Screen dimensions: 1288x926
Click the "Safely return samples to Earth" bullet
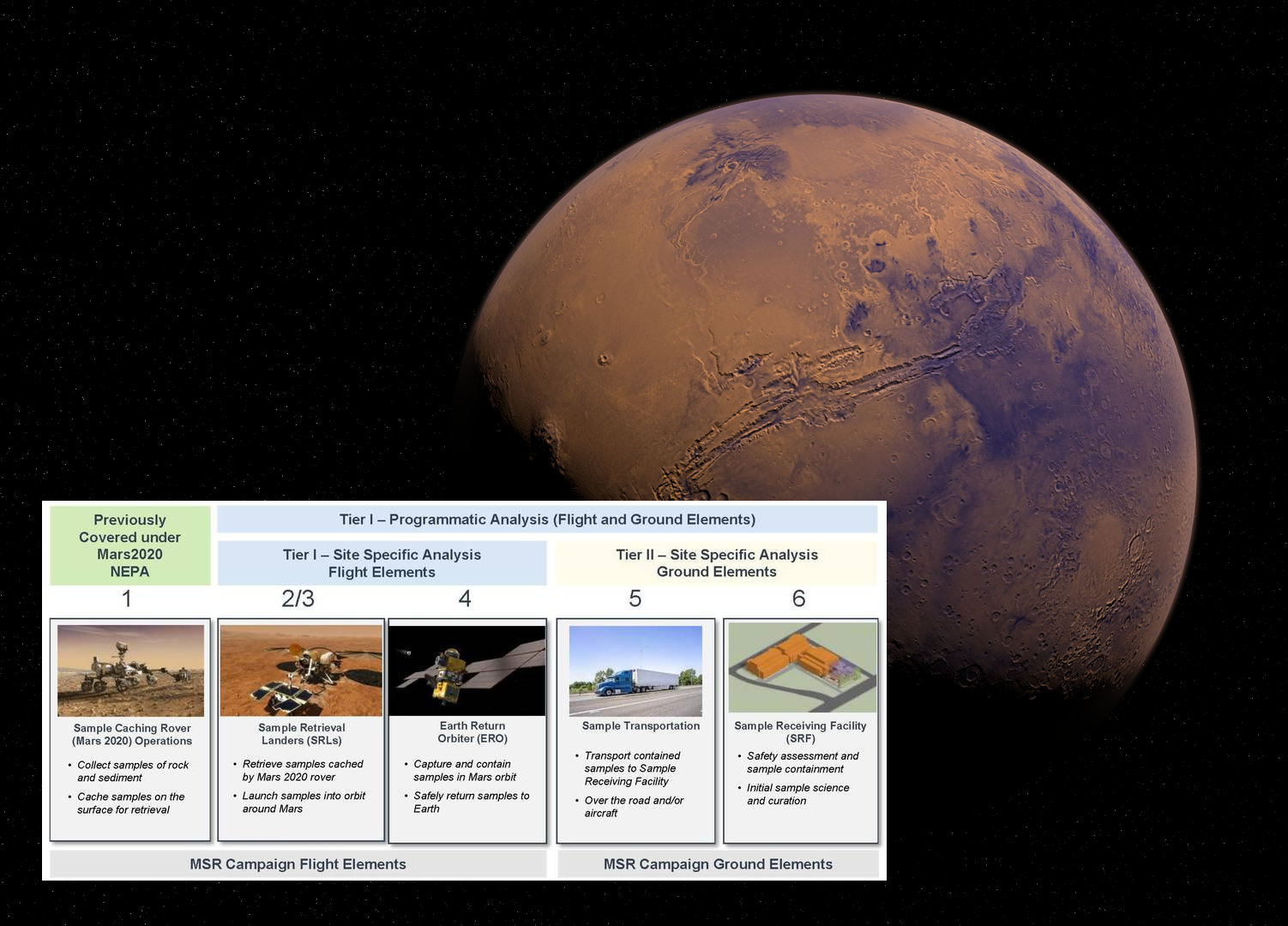pos(471,803)
